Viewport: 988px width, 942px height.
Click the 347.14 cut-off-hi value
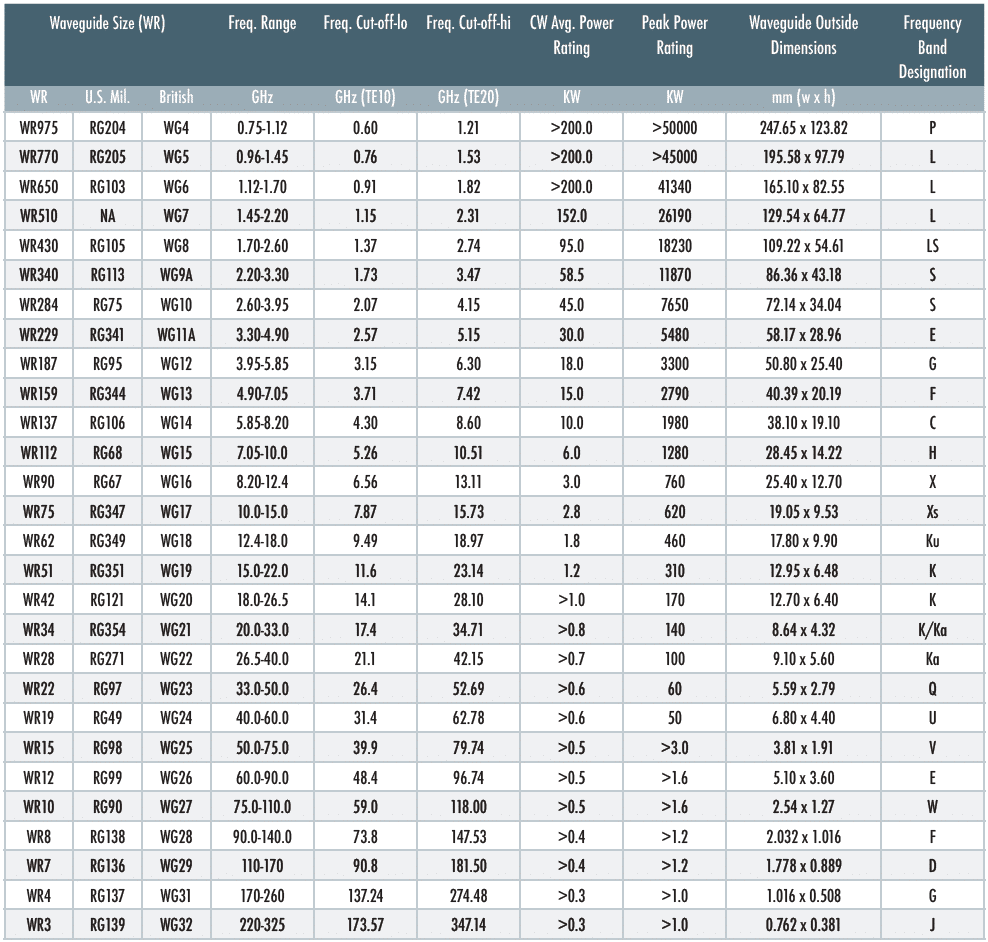click(468, 925)
